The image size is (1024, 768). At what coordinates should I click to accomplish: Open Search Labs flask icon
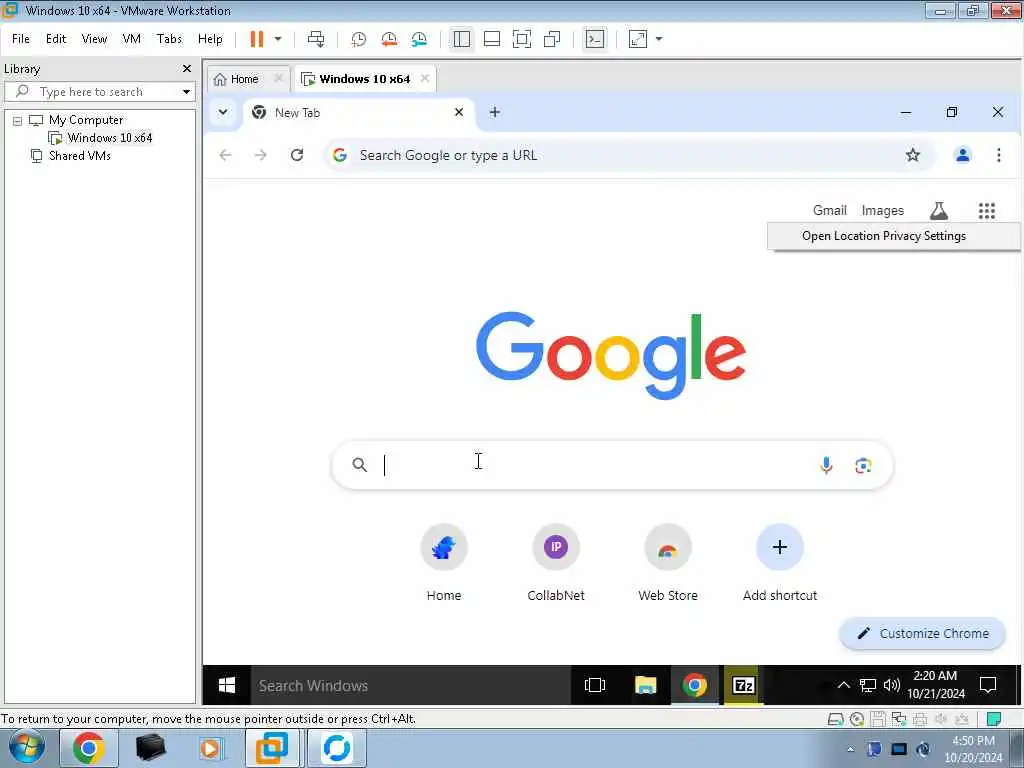938,210
